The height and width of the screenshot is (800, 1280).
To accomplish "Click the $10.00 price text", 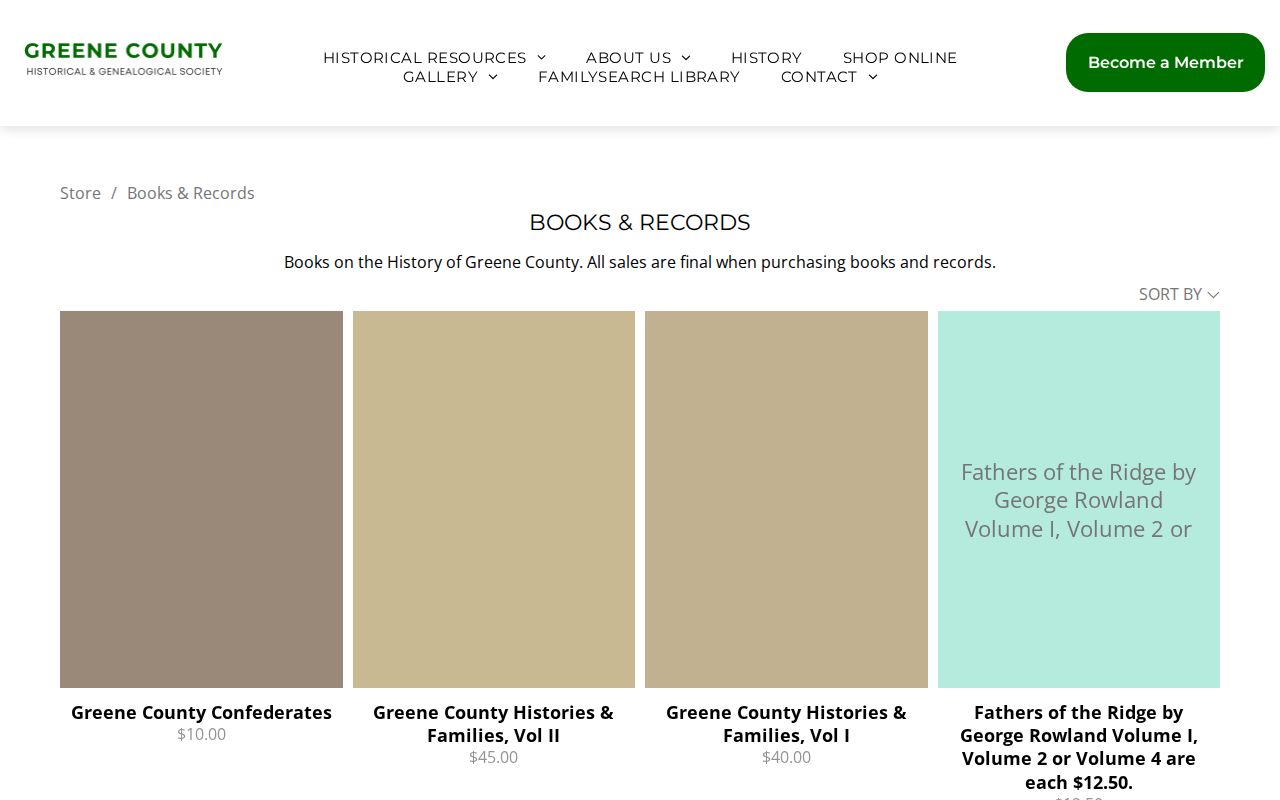I will coord(201,734).
